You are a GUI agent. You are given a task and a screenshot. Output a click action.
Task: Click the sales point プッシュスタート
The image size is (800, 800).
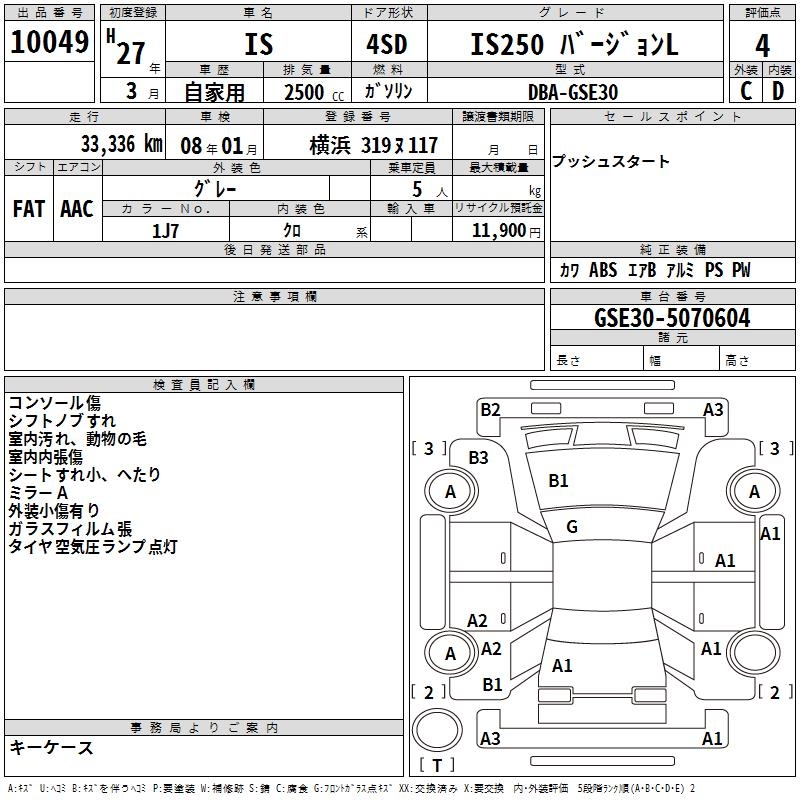(610, 161)
